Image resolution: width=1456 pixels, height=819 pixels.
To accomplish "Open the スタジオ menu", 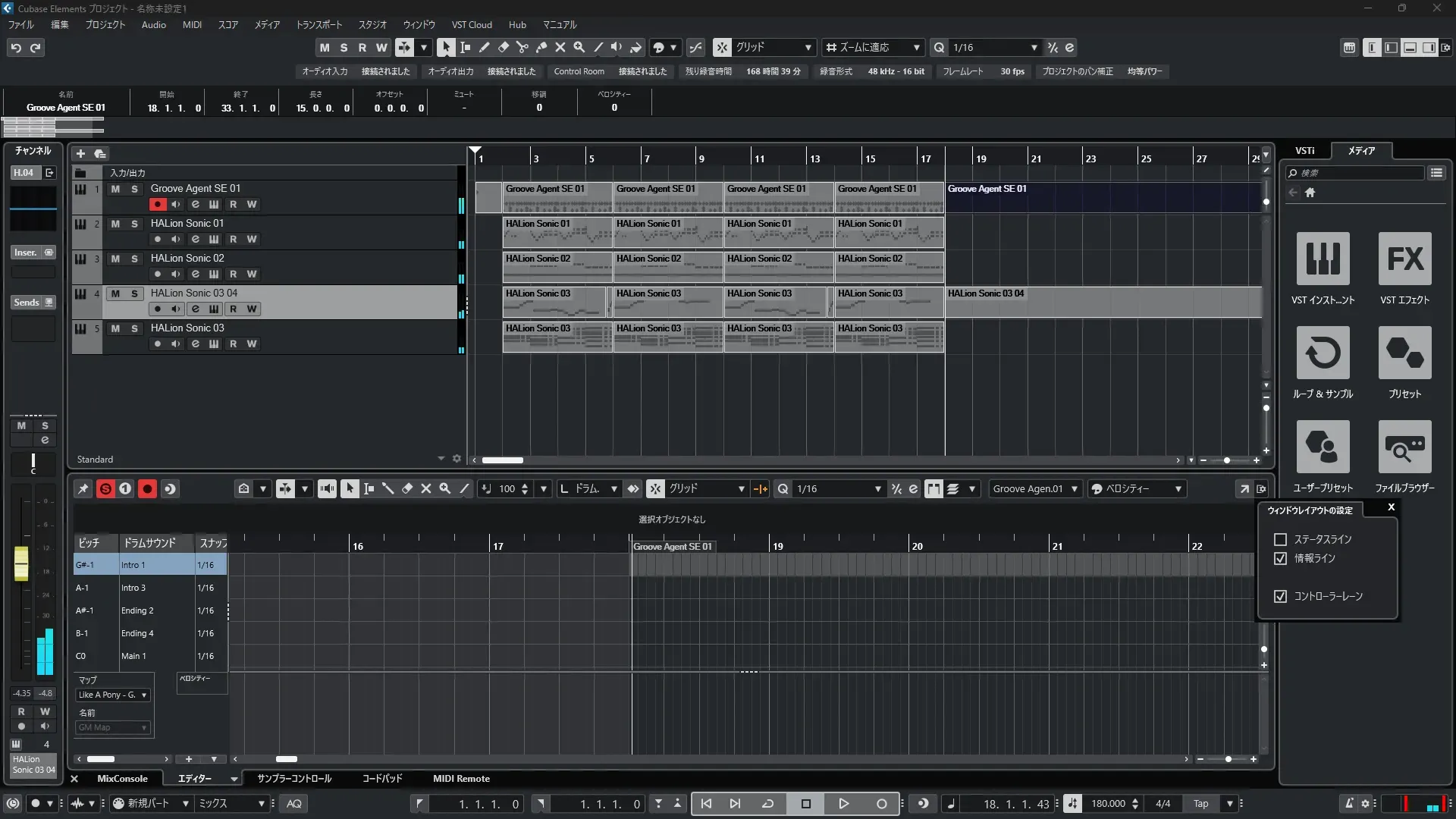I will point(372,24).
